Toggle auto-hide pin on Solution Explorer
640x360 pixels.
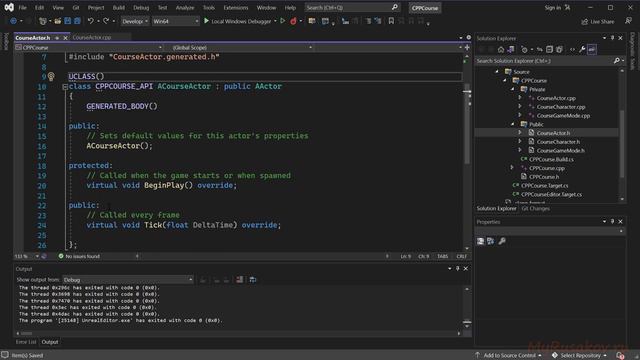612,38
